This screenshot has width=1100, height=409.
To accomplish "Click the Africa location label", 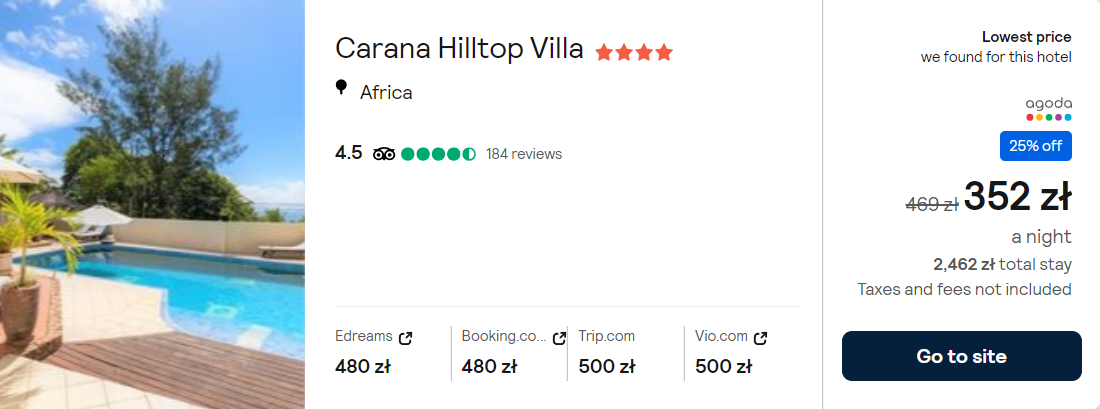I will pyautogui.click(x=386, y=93).
